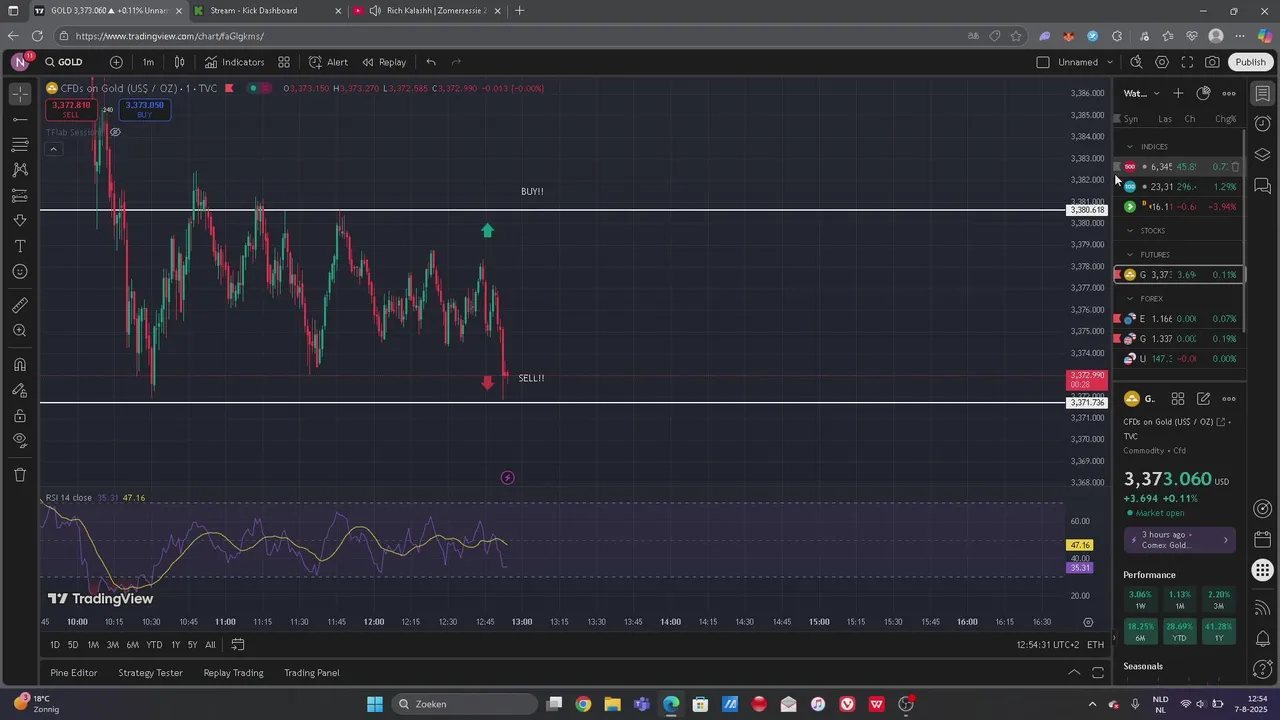
Task: Open the Indicators dialog
Action: coord(234,62)
